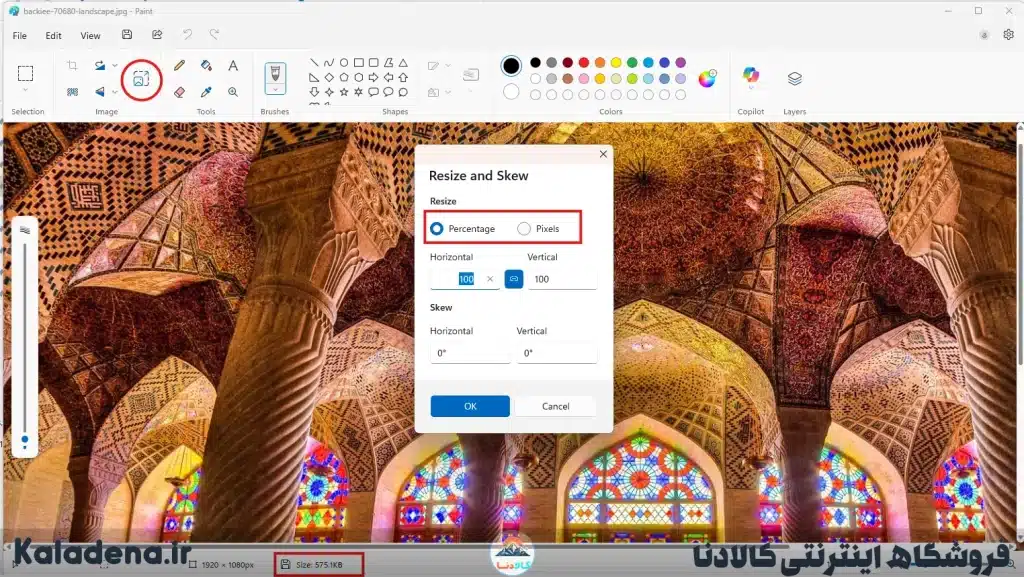Open the Edit colors wheel
1024x577 pixels.
pos(707,78)
